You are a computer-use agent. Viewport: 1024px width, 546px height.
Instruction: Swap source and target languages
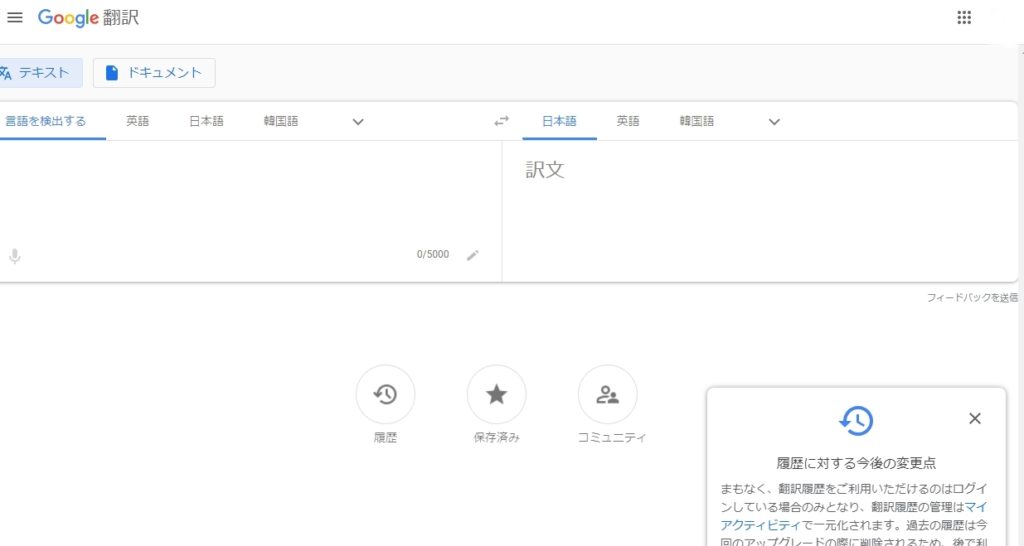click(x=501, y=121)
